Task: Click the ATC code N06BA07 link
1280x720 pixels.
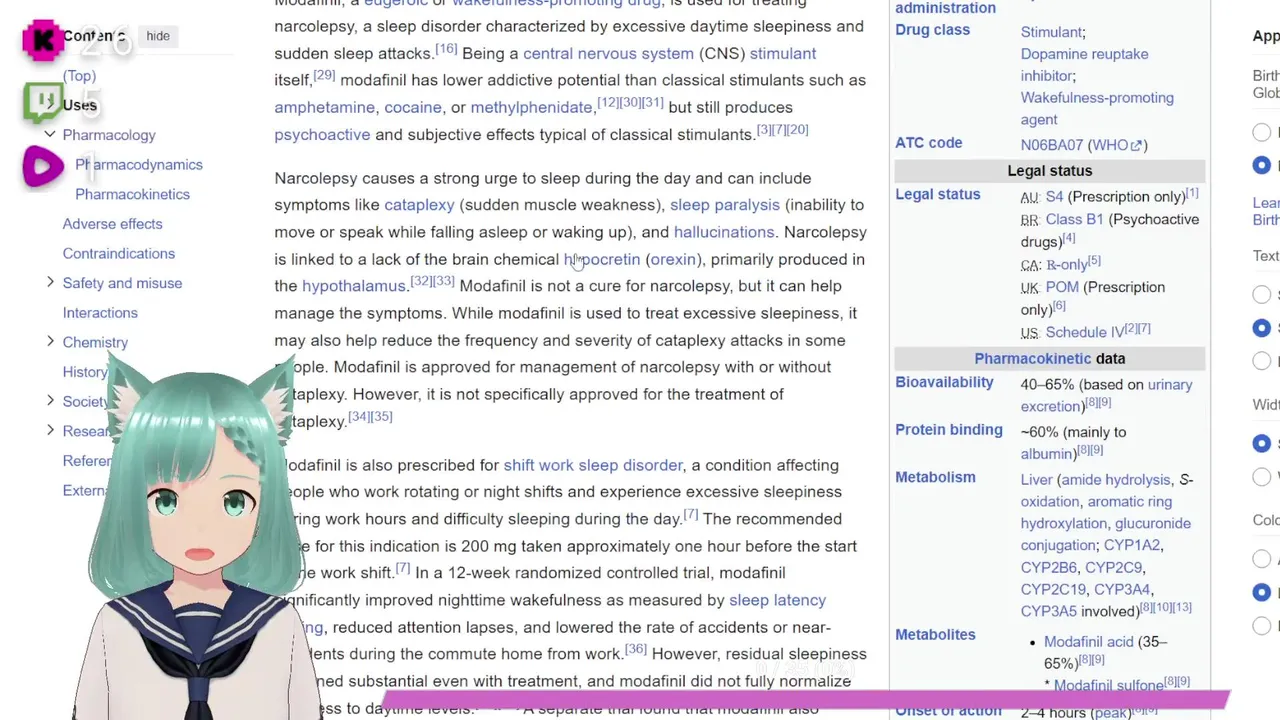Action: [x=1052, y=145]
